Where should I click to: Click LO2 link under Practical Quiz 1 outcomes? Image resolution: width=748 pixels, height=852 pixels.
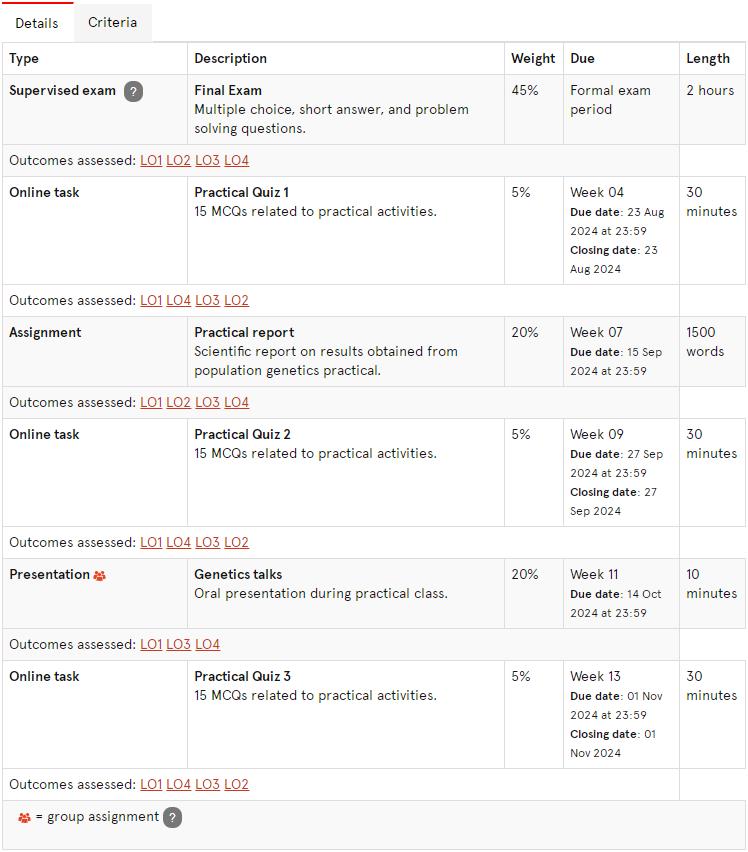(x=236, y=300)
